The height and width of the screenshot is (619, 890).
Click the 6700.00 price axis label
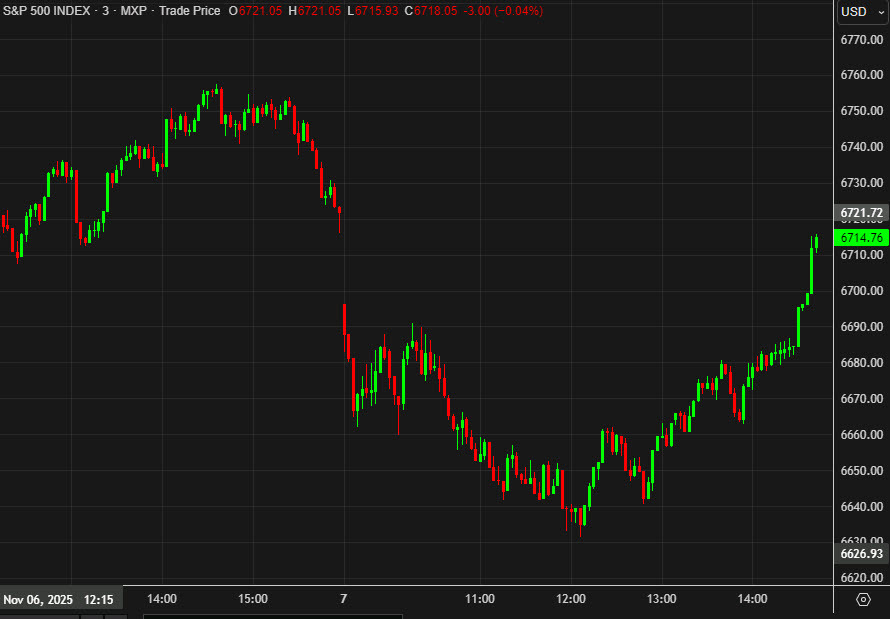pyautogui.click(x=861, y=291)
